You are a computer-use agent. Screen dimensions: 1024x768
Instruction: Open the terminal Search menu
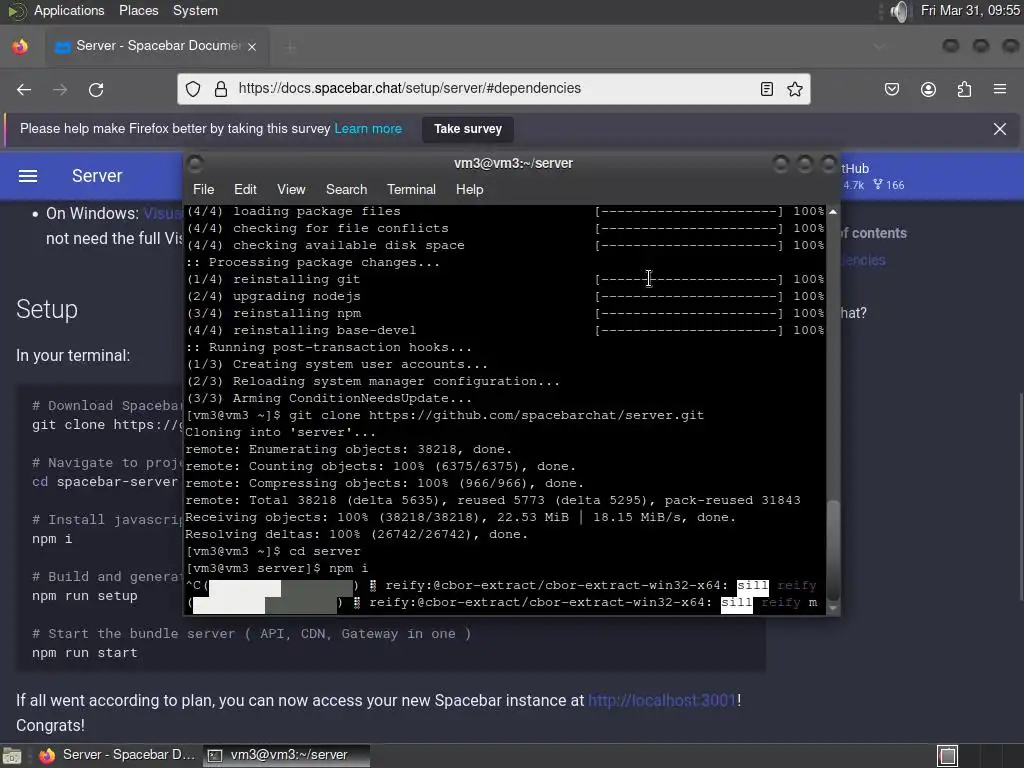pyautogui.click(x=346, y=189)
